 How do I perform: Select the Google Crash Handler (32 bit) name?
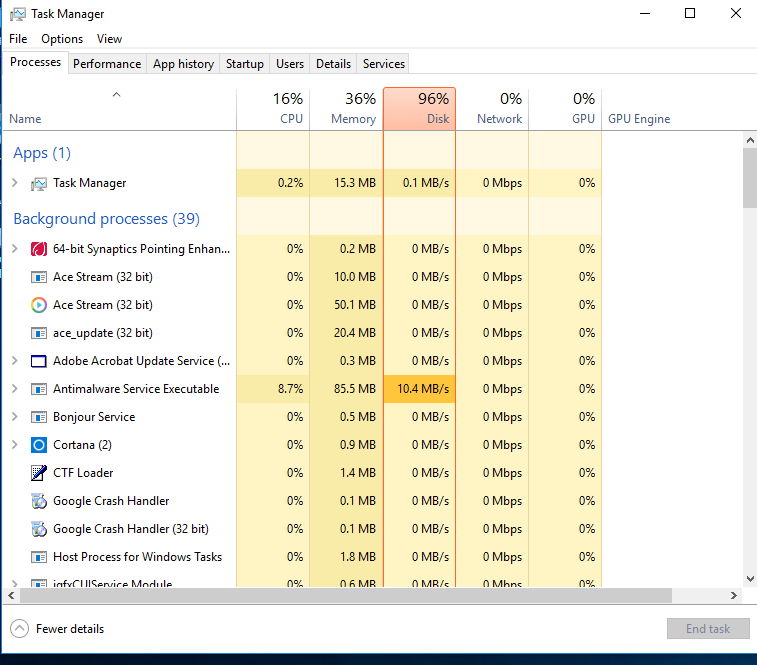click(131, 529)
